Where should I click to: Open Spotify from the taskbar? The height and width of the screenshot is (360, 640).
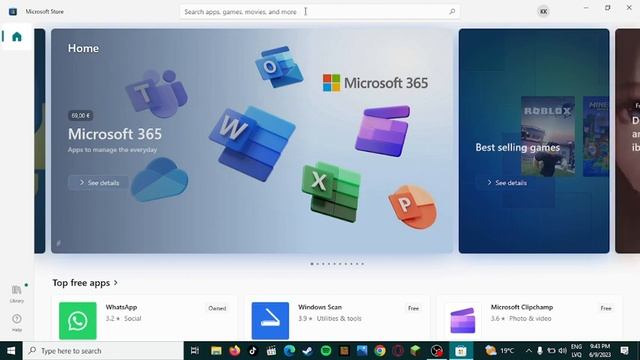pos(326,351)
